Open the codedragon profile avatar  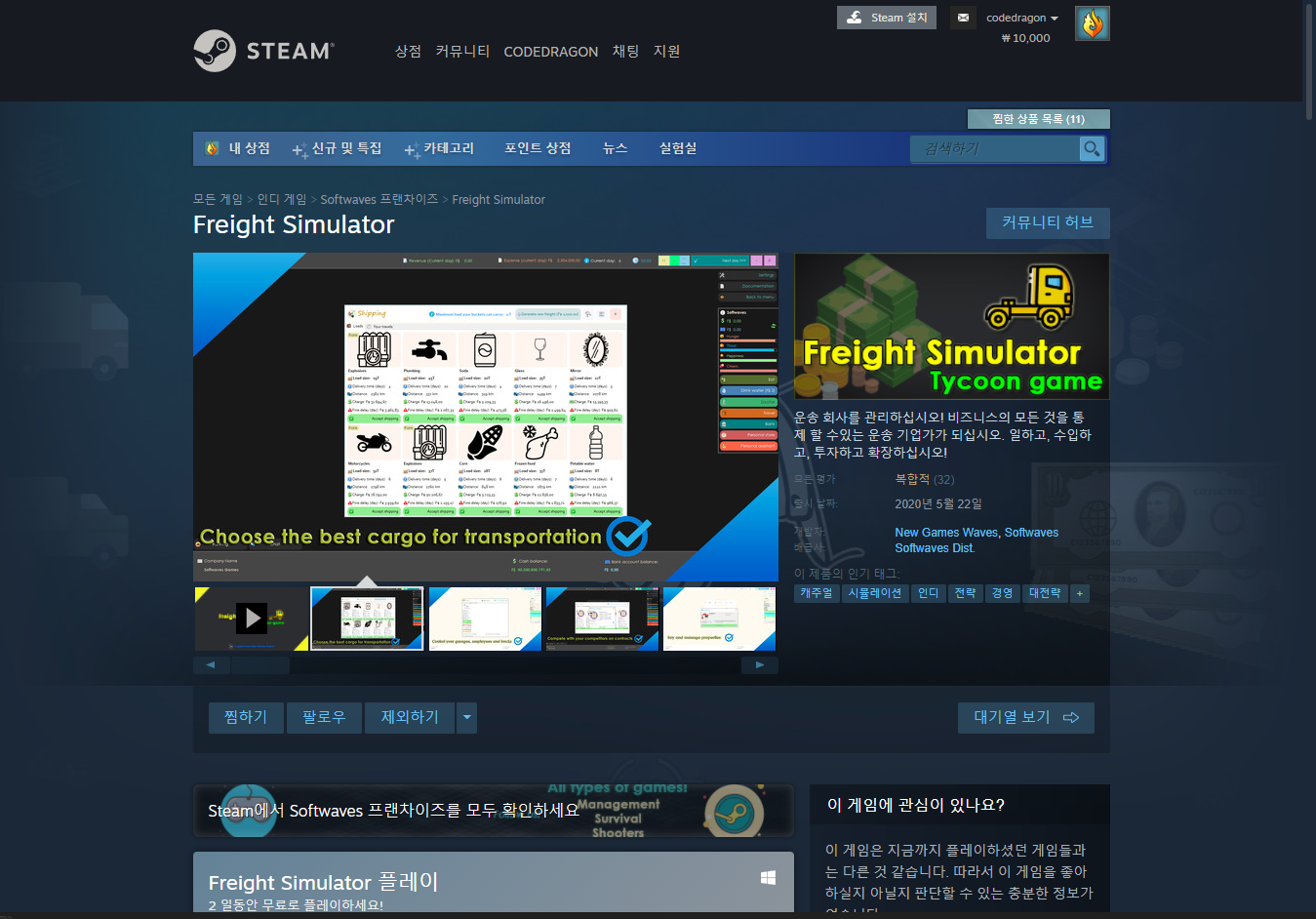[x=1093, y=23]
